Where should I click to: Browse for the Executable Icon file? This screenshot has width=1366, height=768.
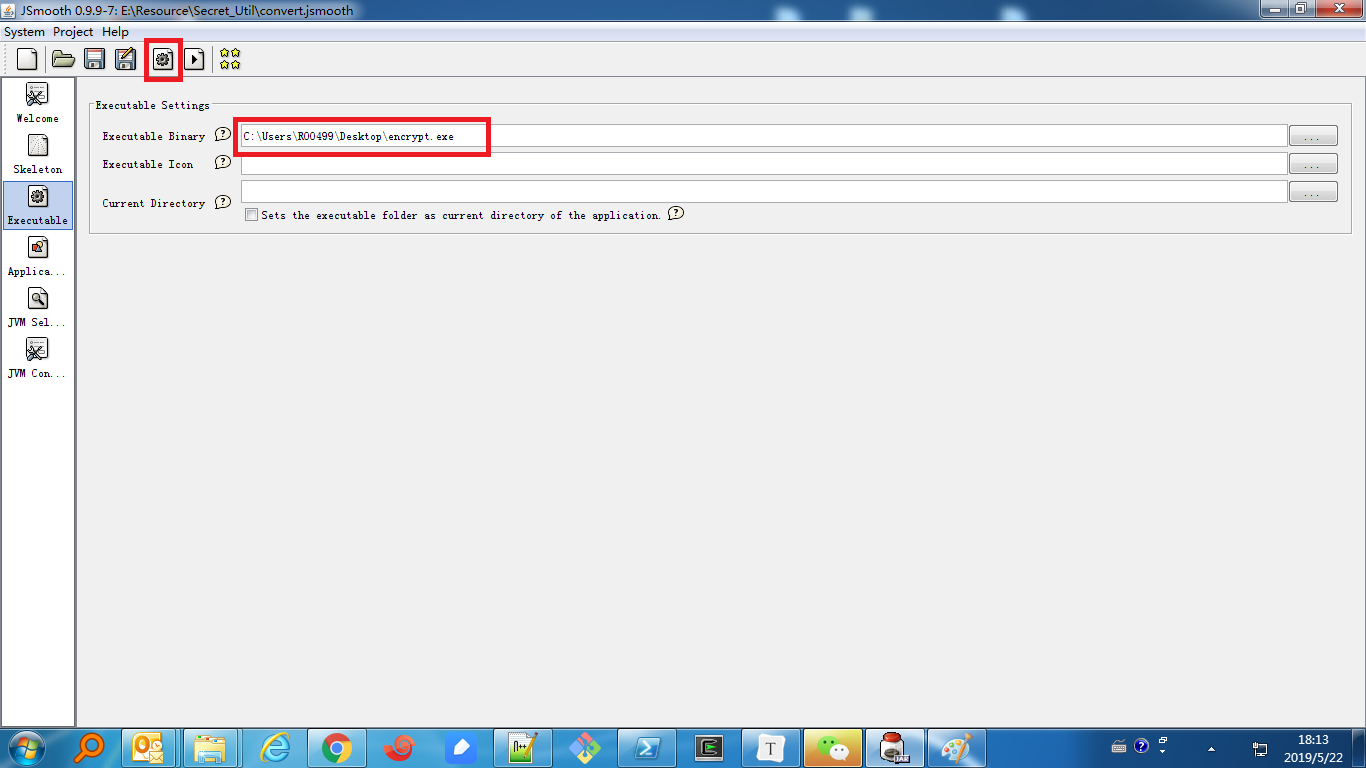click(x=1313, y=164)
